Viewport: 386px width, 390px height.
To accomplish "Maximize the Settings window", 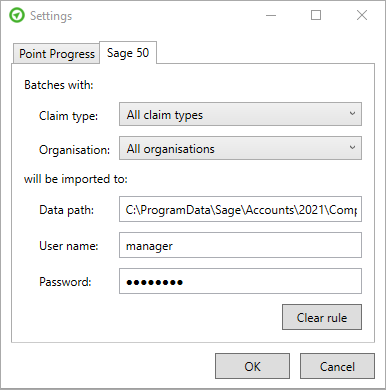I will (x=316, y=15).
